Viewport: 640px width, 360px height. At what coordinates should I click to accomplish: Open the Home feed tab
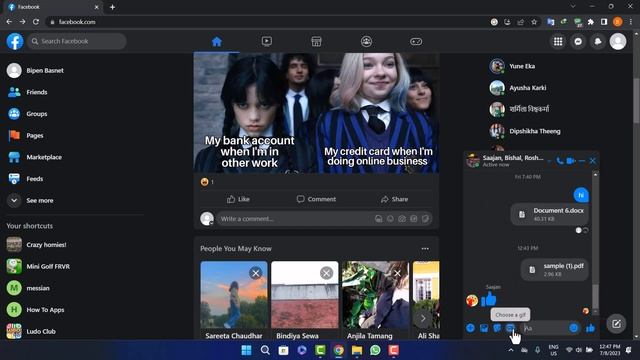[x=217, y=41]
